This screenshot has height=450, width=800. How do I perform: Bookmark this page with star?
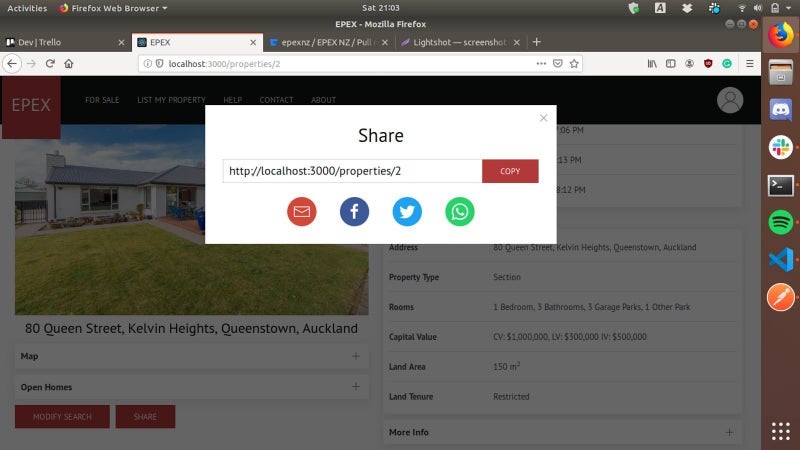click(x=574, y=64)
